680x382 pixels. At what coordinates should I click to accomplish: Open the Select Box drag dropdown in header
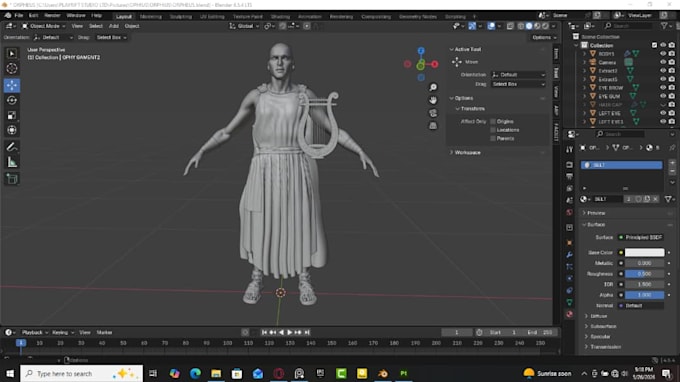[111, 38]
